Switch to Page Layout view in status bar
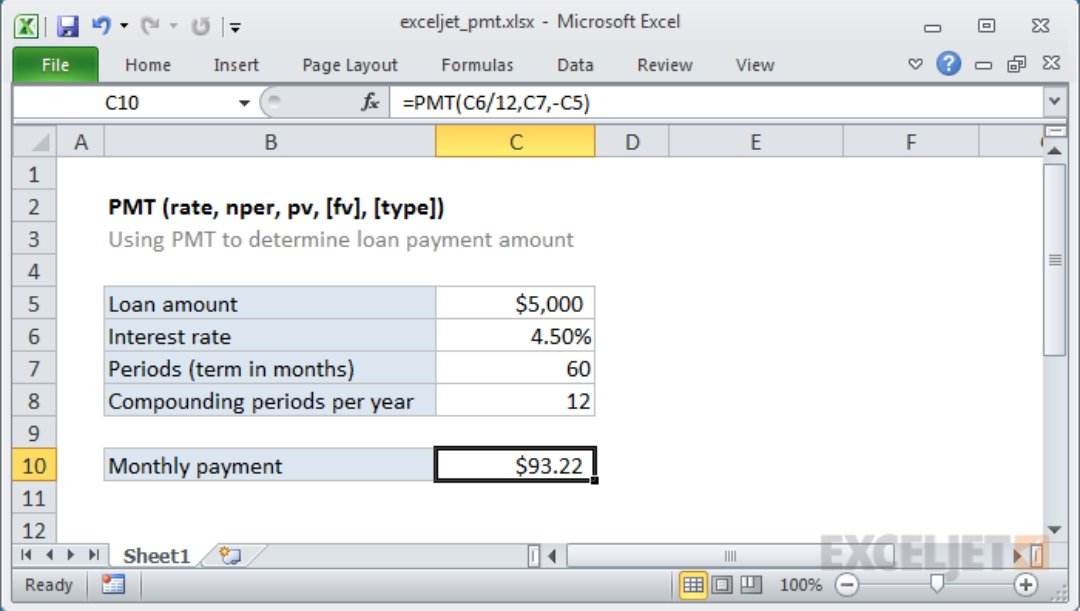 coord(722,585)
